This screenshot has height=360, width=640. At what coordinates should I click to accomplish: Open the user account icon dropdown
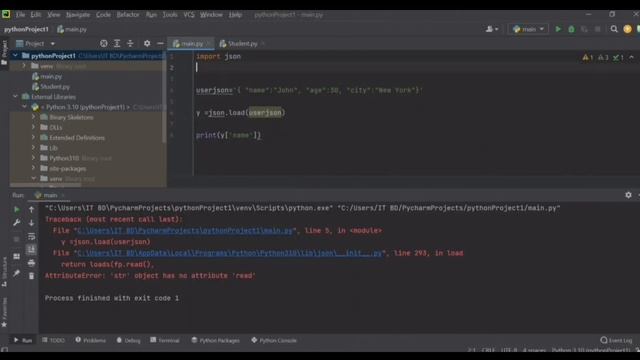pos(492,29)
